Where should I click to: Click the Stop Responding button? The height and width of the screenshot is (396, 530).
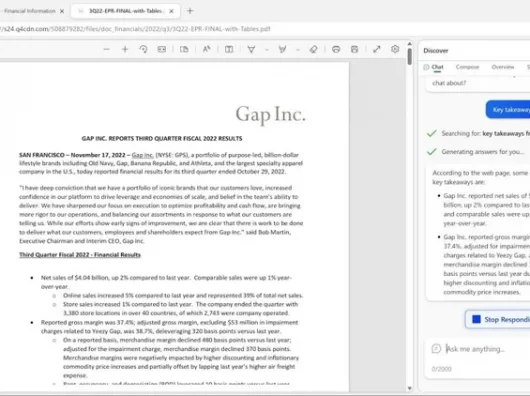(498, 319)
